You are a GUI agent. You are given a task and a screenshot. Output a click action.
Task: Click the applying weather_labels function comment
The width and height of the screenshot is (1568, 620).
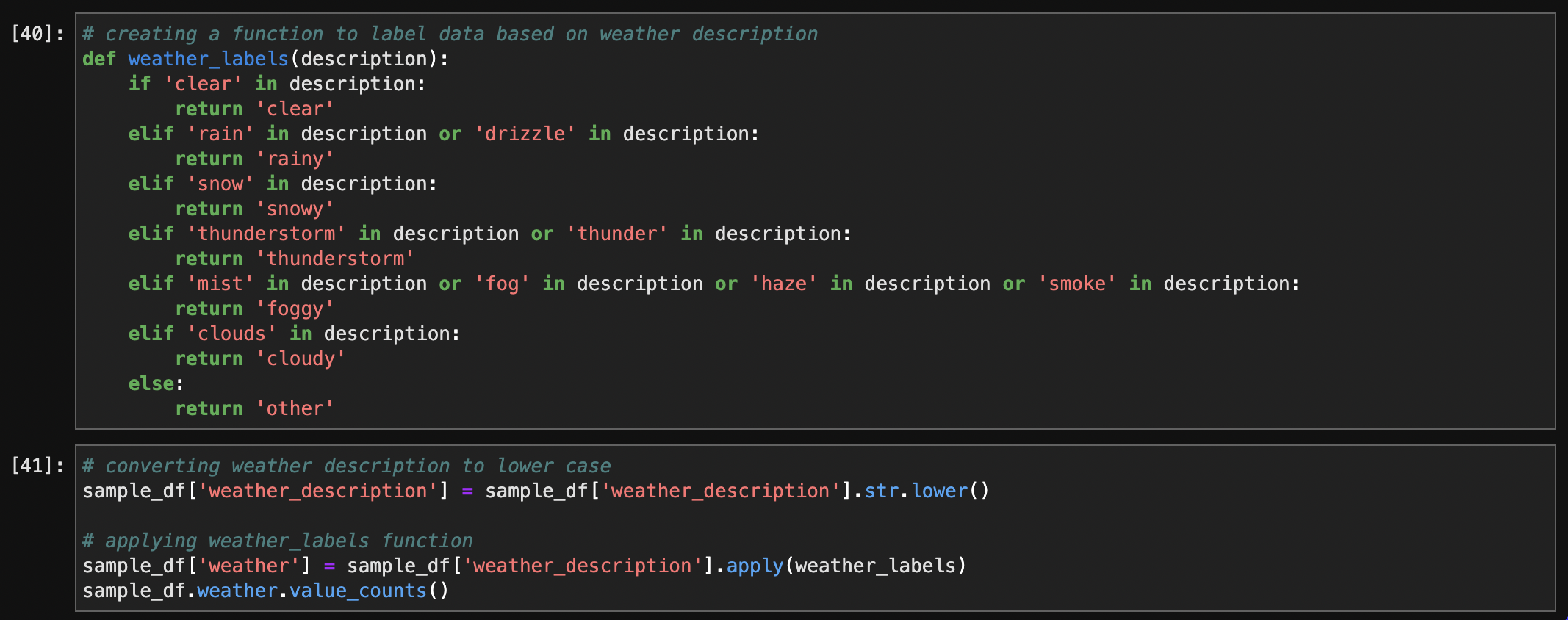click(277, 541)
